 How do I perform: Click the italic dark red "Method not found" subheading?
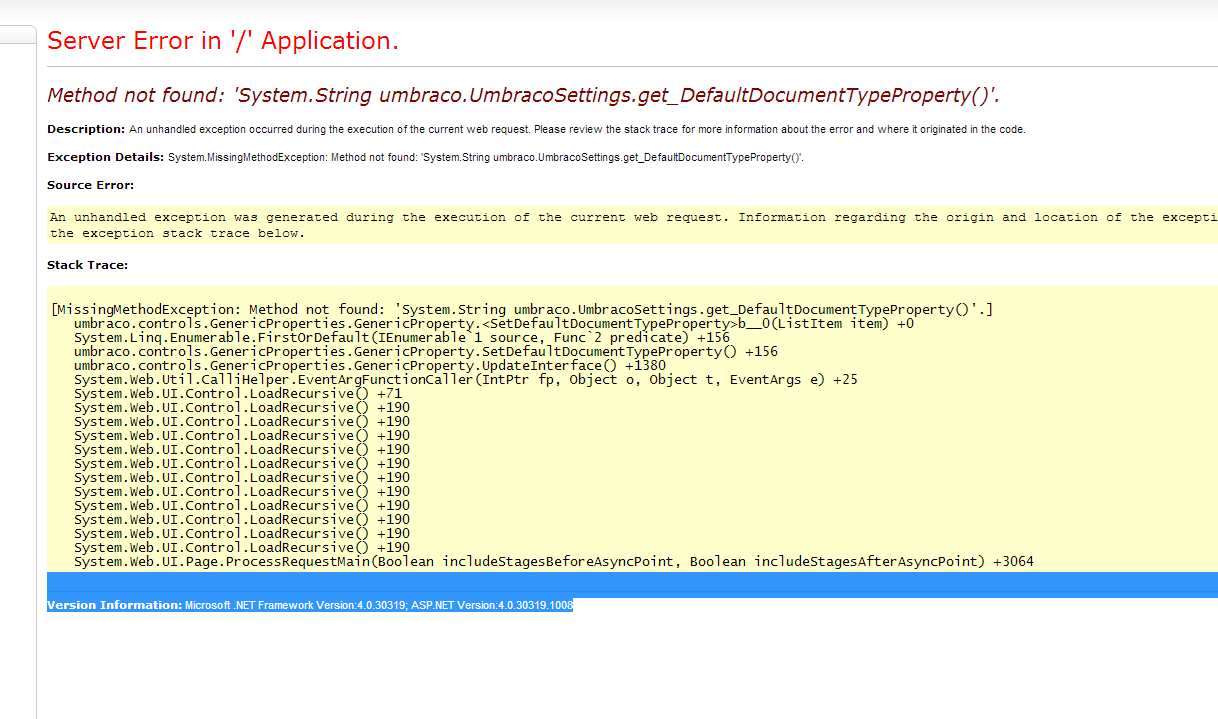[523, 96]
